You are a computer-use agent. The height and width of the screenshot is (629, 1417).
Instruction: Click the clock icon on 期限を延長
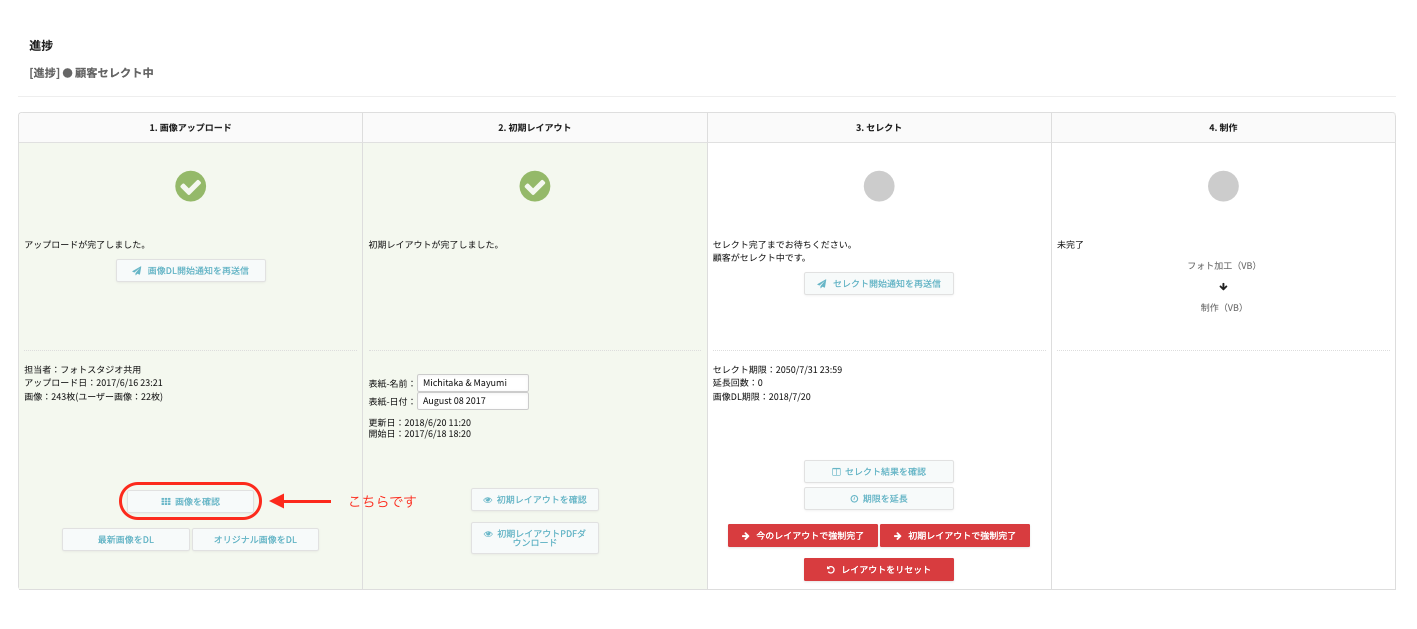(x=854, y=499)
